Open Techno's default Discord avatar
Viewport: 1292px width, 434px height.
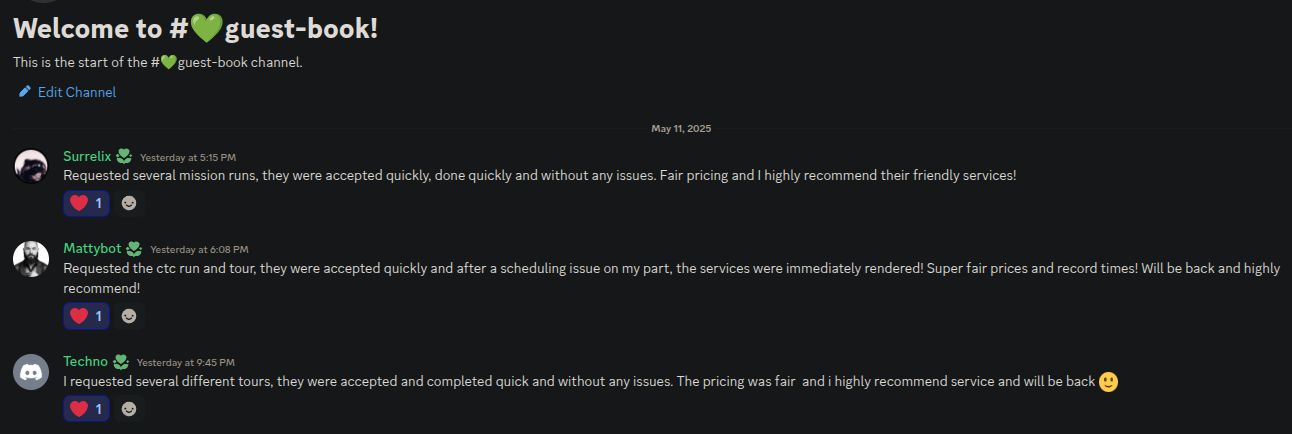click(31, 371)
